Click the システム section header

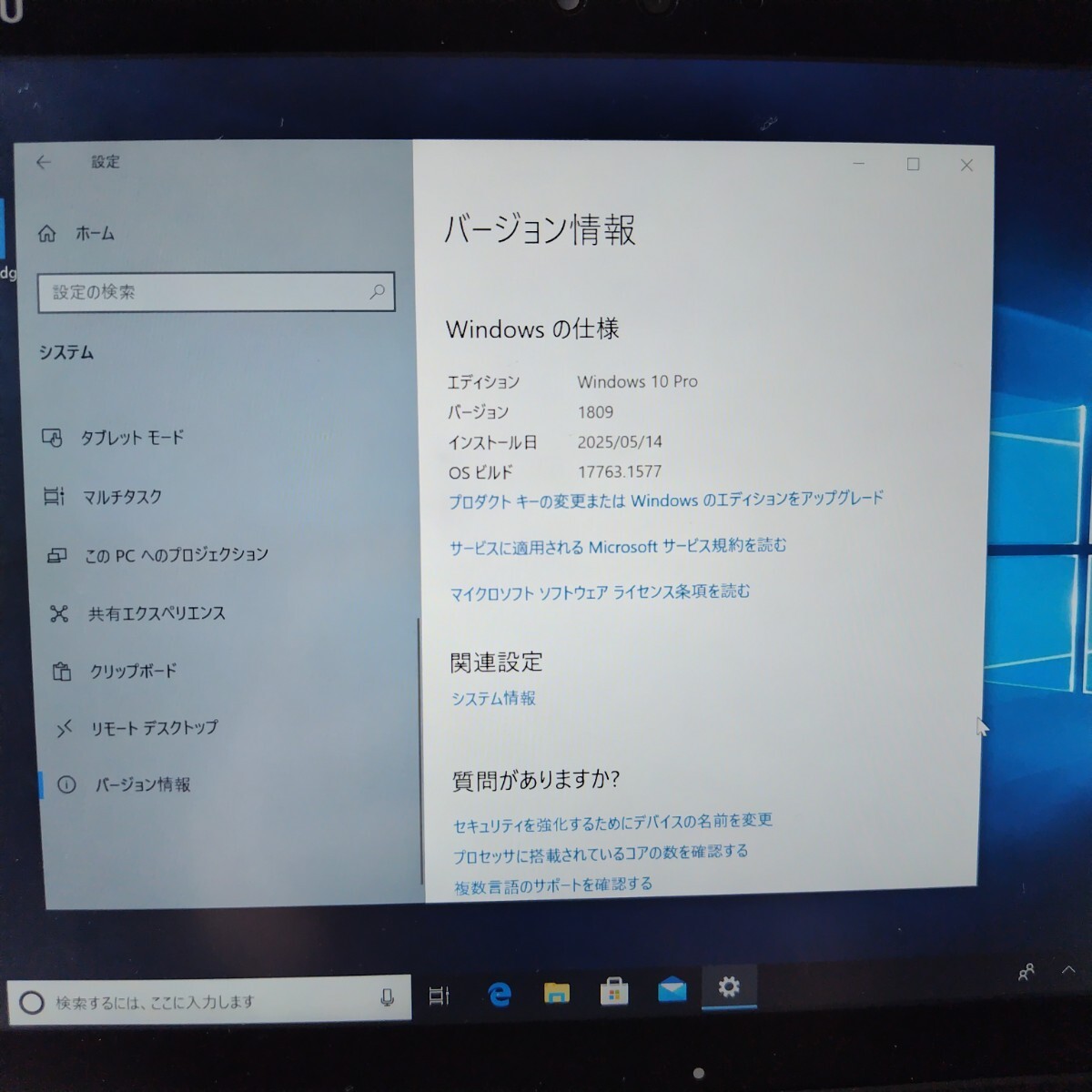point(66,352)
